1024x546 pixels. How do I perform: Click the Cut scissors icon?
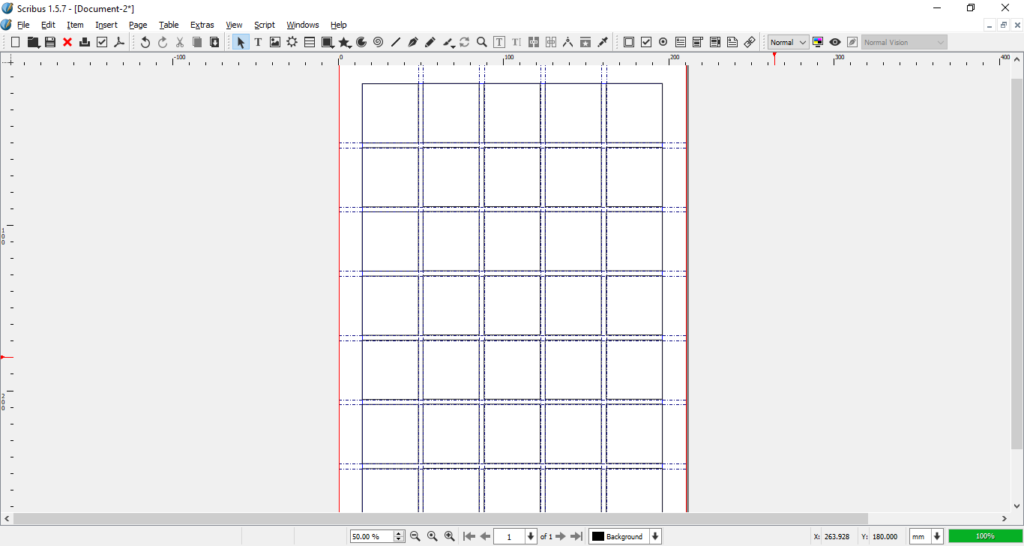pyautogui.click(x=180, y=42)
